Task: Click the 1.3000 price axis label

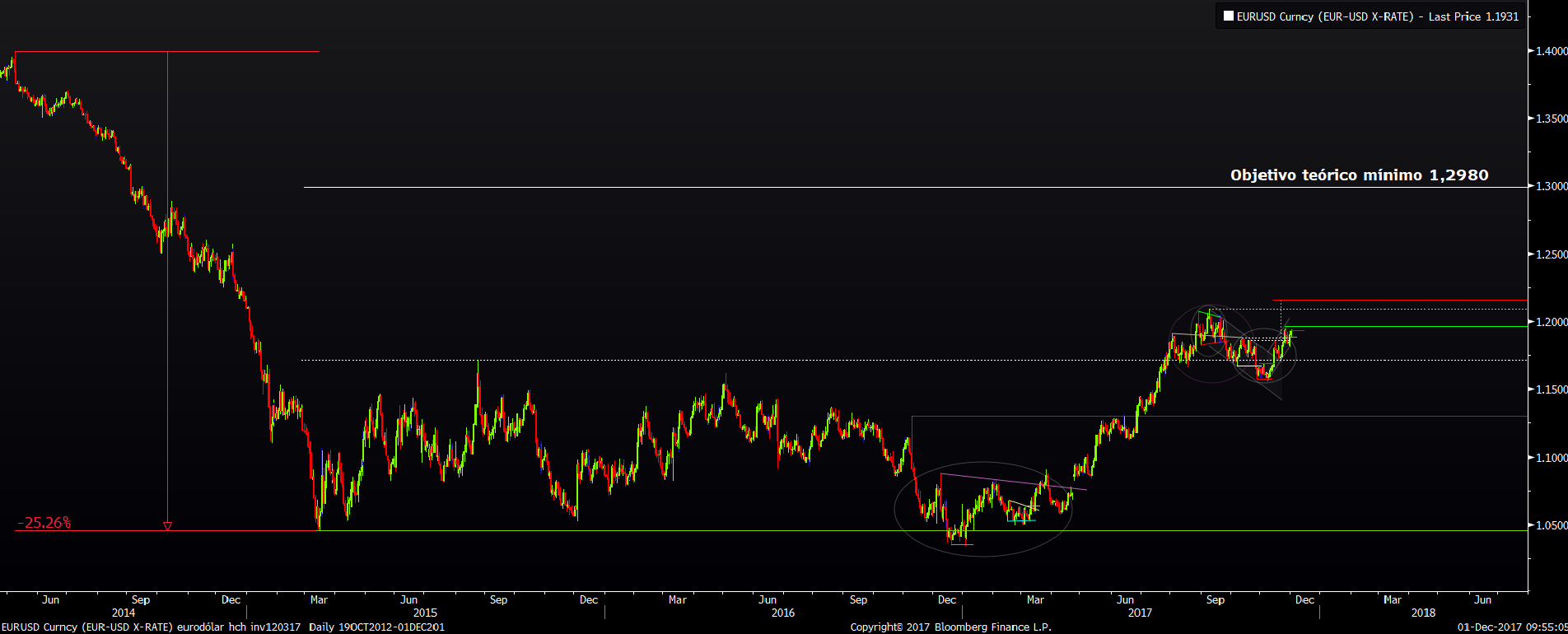Action: [x=1551, y=187]
